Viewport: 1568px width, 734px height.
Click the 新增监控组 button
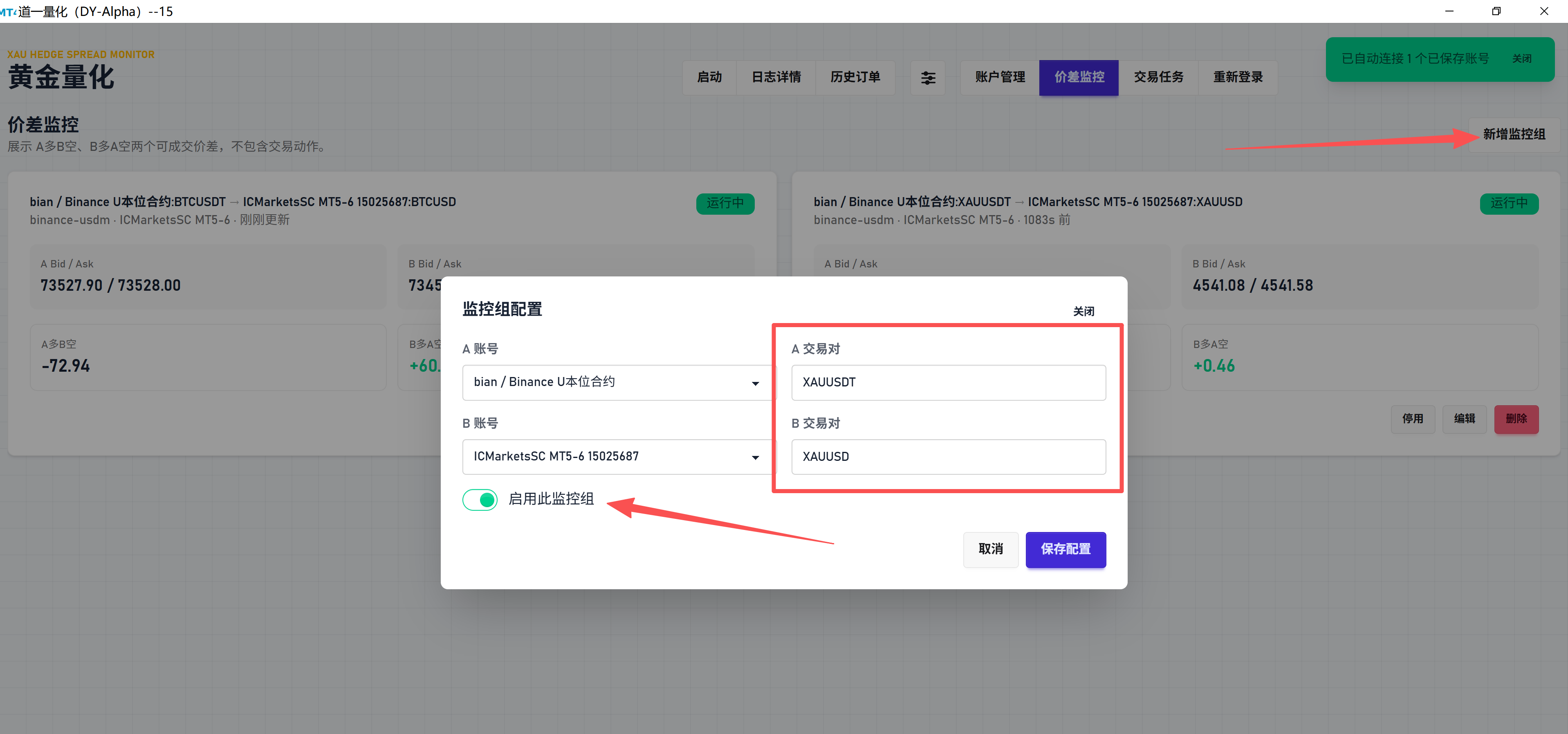[x=1514, y=135]
